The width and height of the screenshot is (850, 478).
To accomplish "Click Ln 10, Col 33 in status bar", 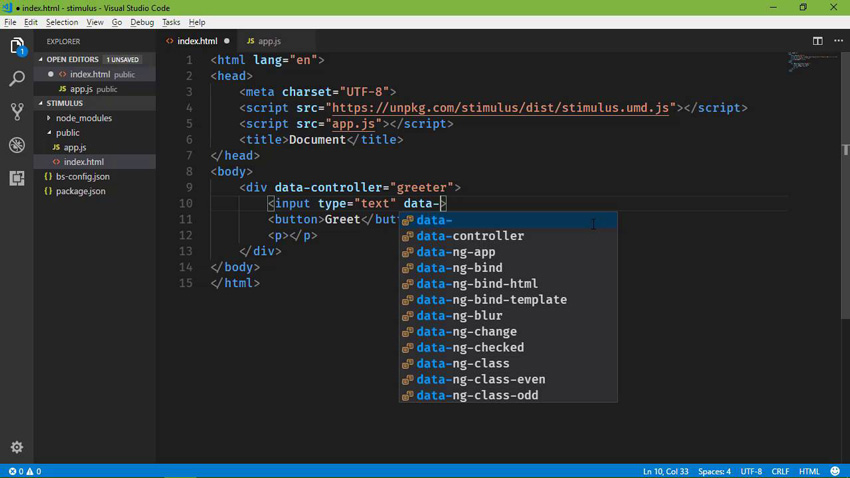I will [x=665, y=471].
